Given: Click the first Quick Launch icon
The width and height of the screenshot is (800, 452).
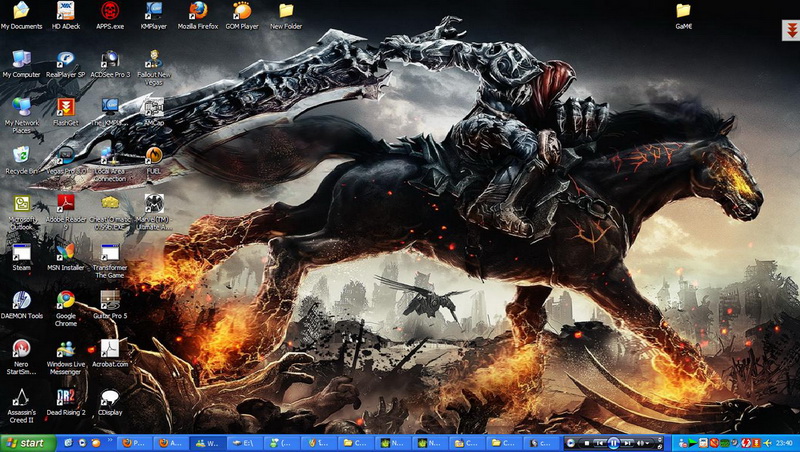Looking at the screenshot, I should [68, 443].
